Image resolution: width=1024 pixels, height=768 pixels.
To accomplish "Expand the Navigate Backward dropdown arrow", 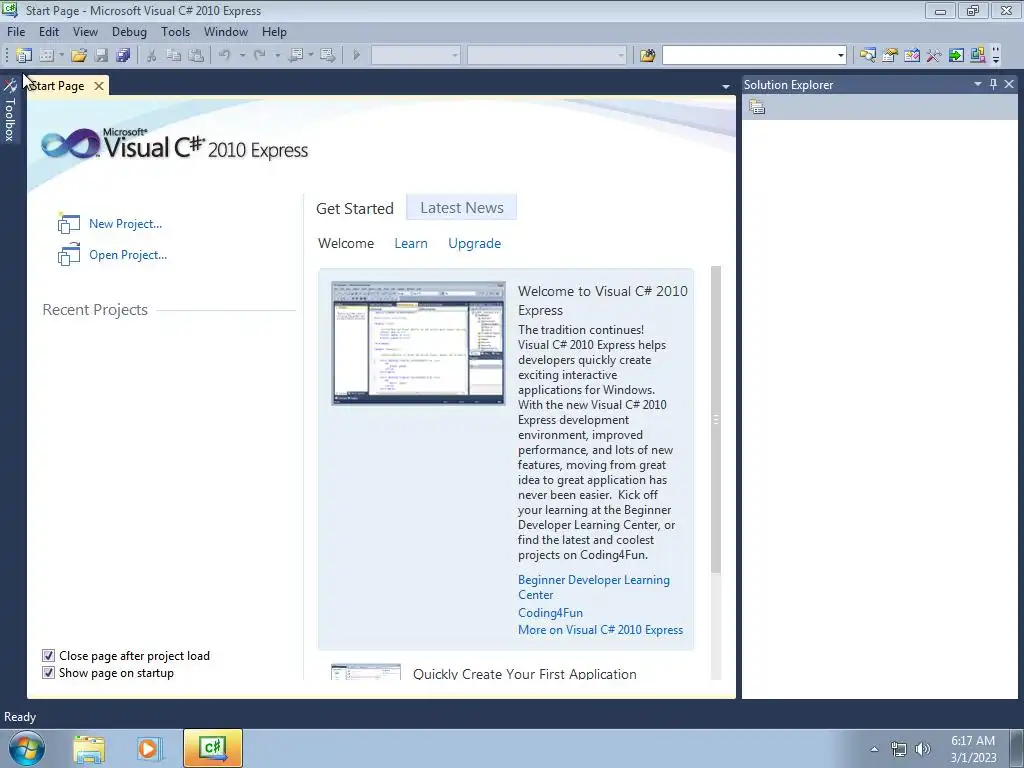I will [311, 56].
